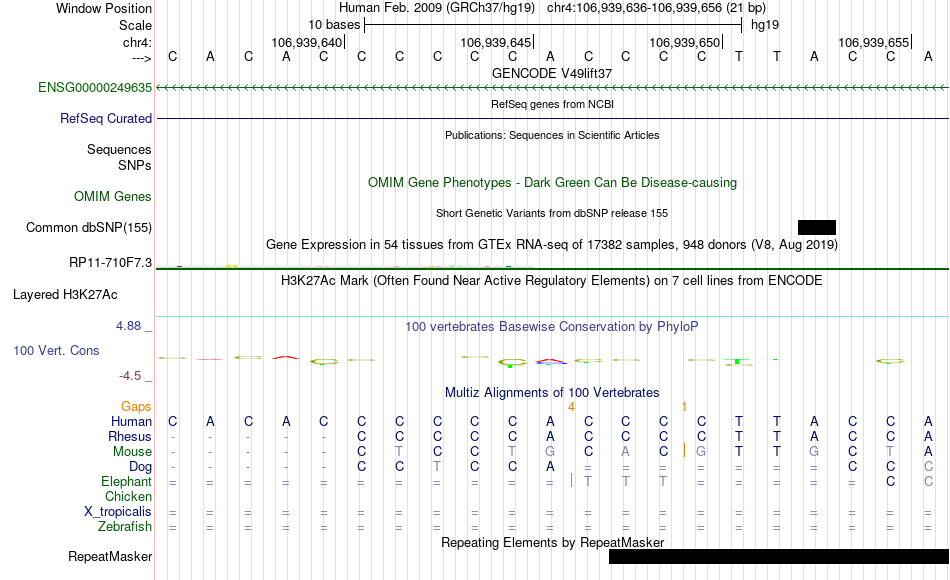Open the RefSeq Curated track label

[x=105, y=118]
